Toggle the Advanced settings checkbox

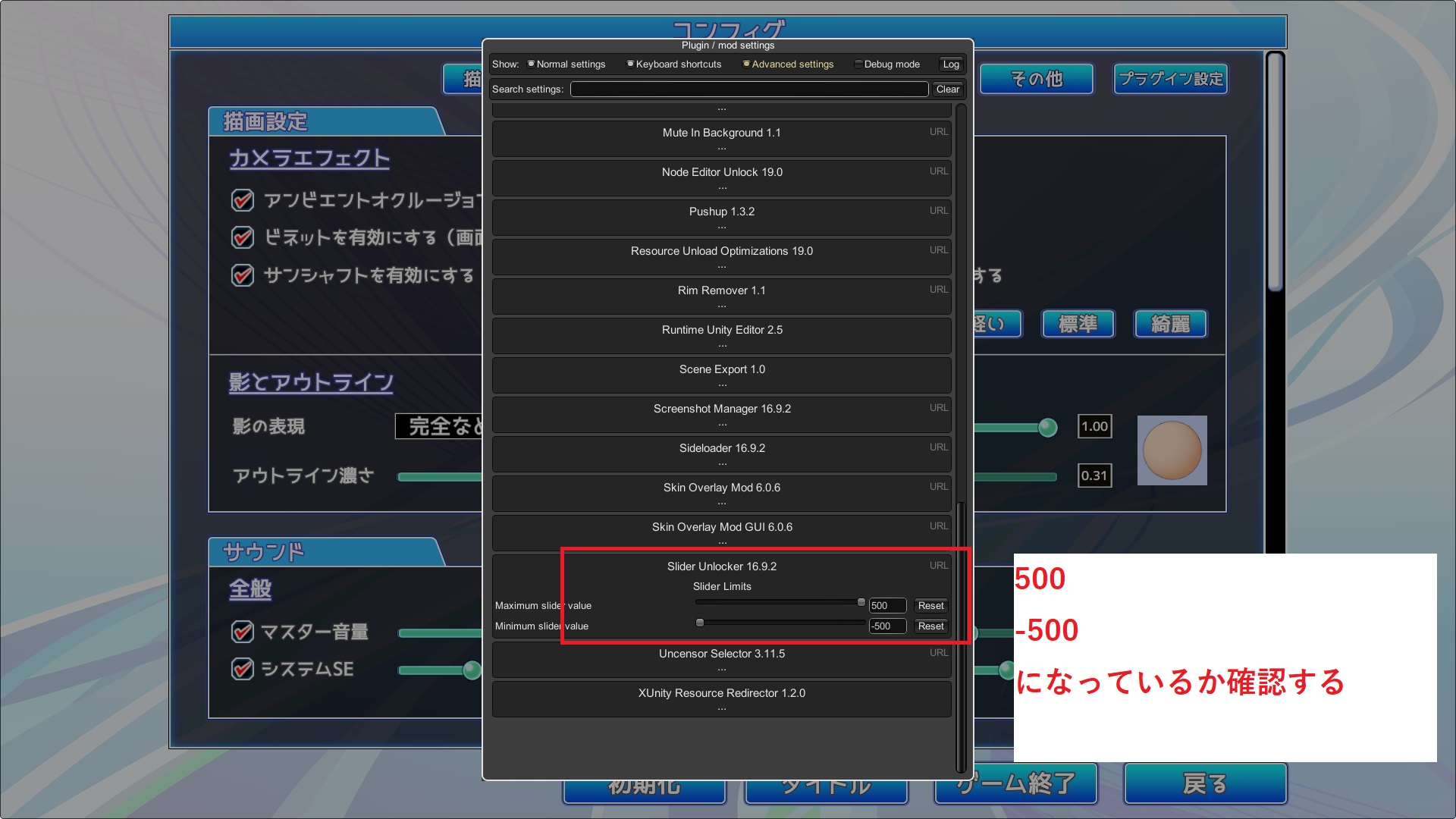coord(746,64)
